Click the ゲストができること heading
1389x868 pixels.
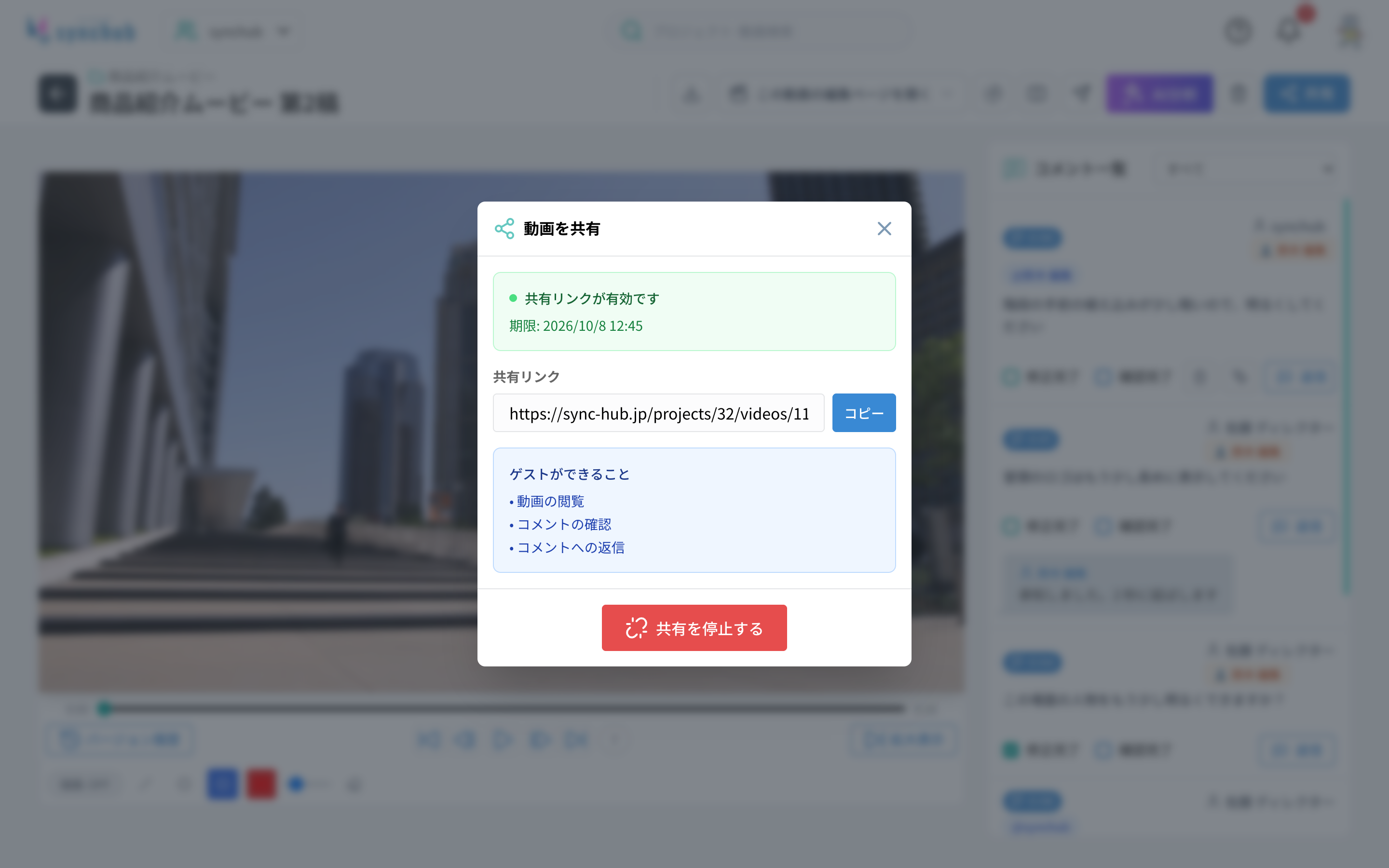pyautogui.click(x=570, y=474)
